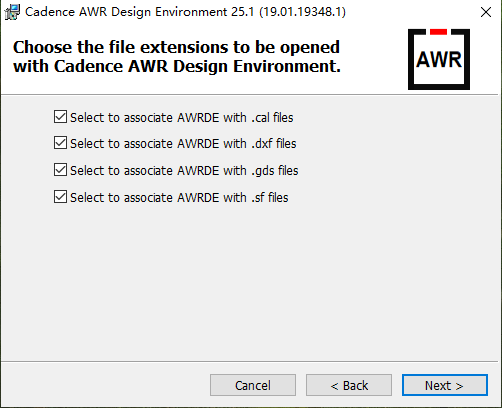502x408 pixels.
Task: Go back with the '< Back' button
Action: pos(349,385)
